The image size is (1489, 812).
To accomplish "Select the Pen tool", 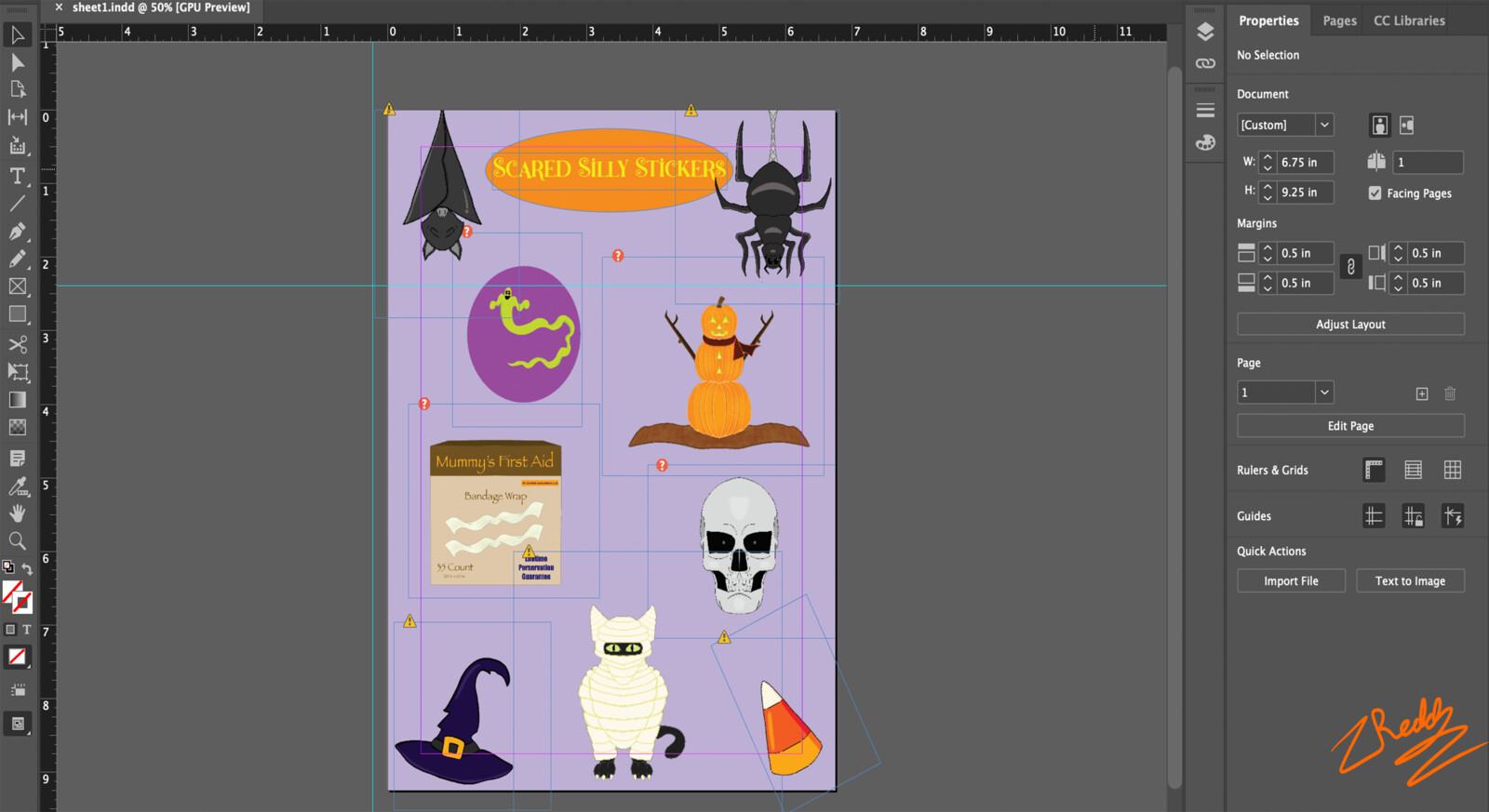I will (x=18, y=231).
